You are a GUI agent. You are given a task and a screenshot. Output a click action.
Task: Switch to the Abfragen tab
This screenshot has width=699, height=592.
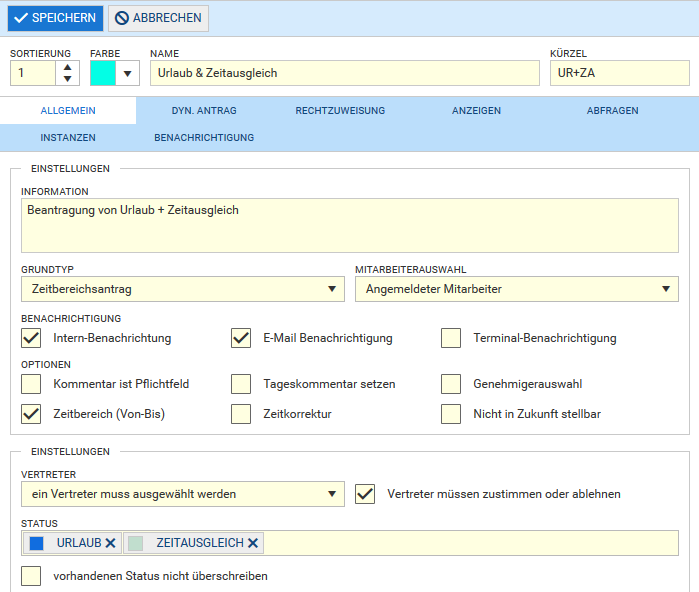(x=613, y=111)
